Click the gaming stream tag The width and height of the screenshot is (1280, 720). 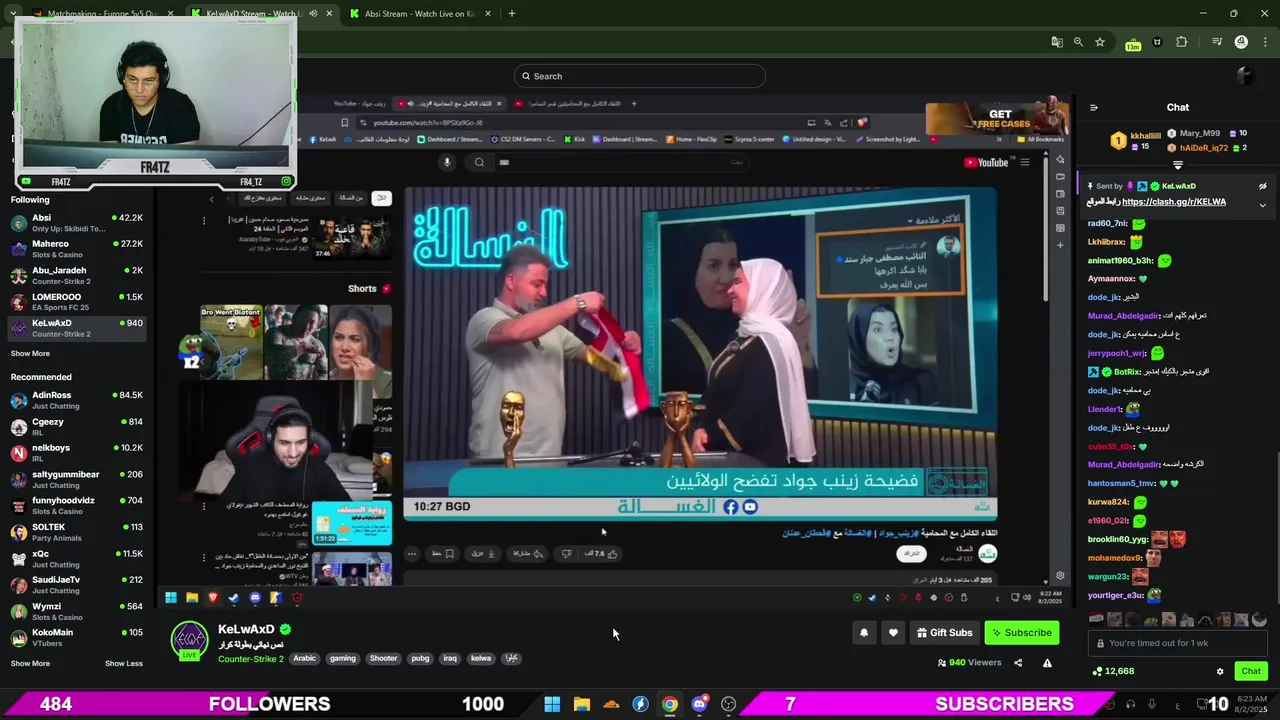tap(343, 658)
